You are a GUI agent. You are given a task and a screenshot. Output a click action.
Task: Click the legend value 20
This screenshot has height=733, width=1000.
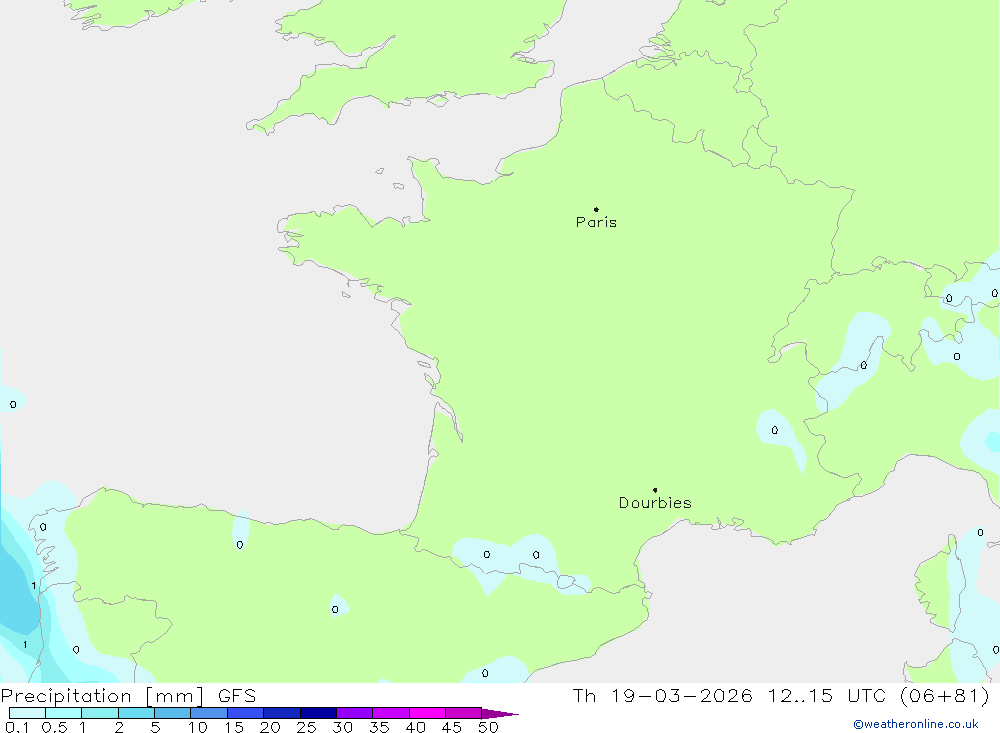(x=270, y=727)
